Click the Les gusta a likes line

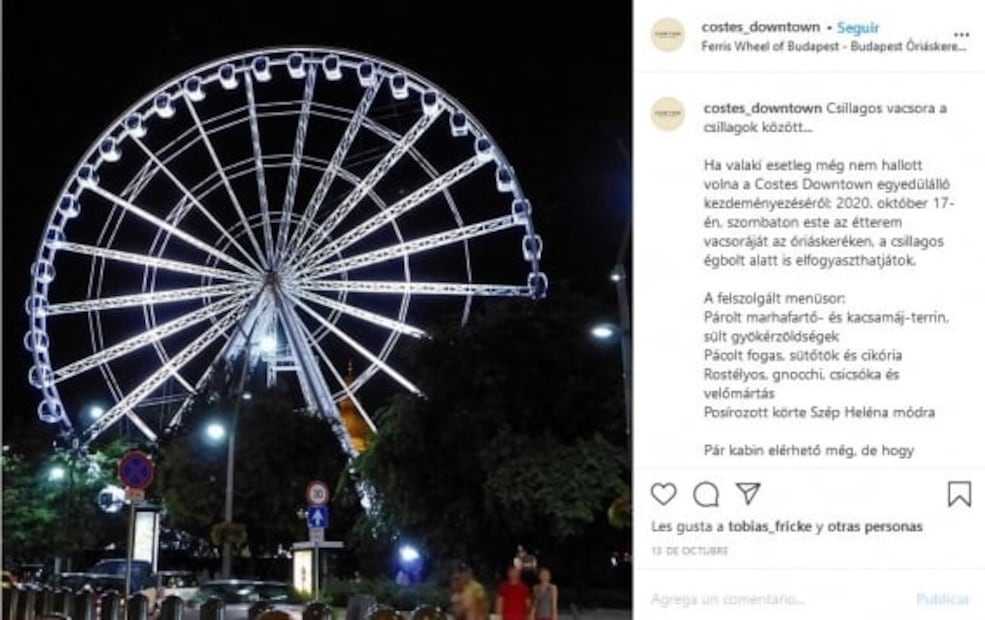click(x=786, y=526)
